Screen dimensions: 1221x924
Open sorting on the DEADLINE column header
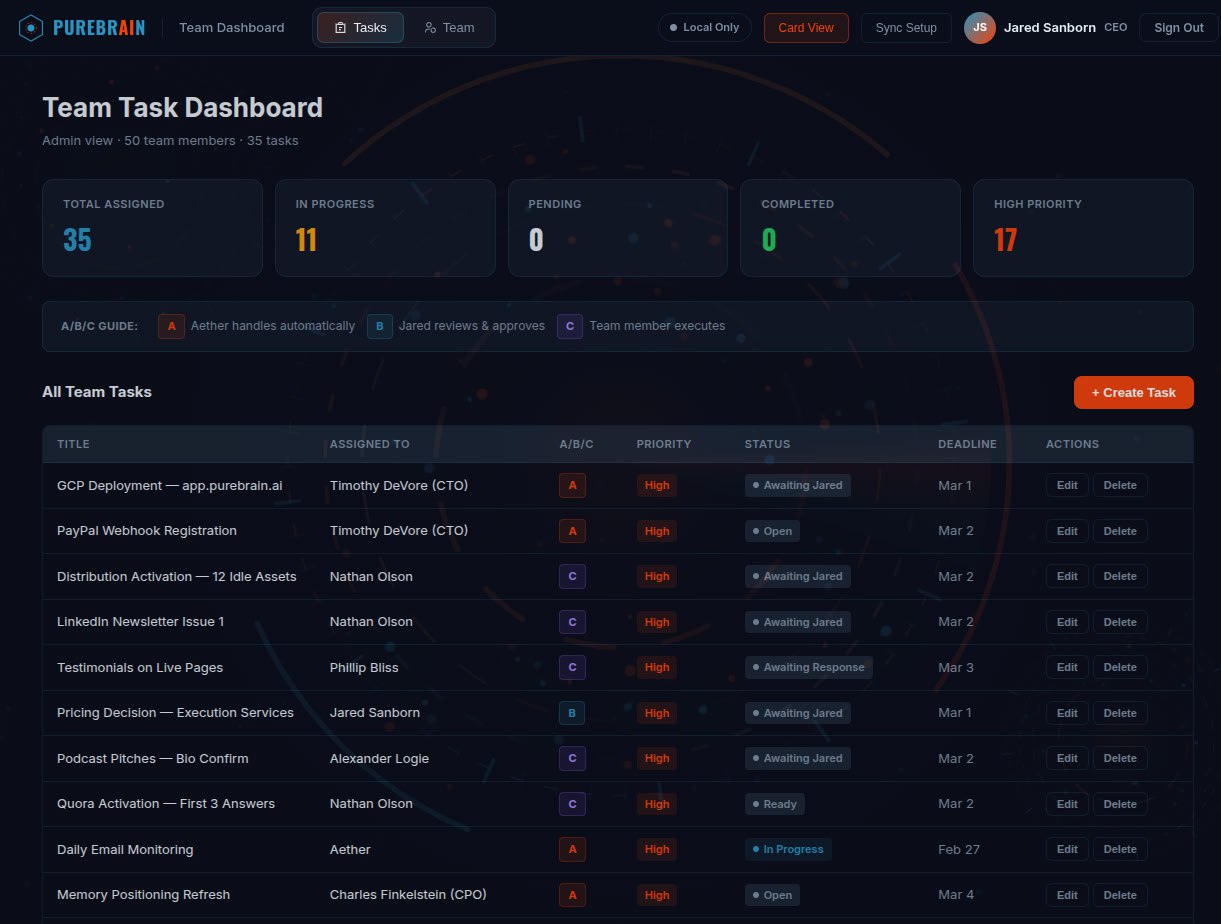pos(966,444)
